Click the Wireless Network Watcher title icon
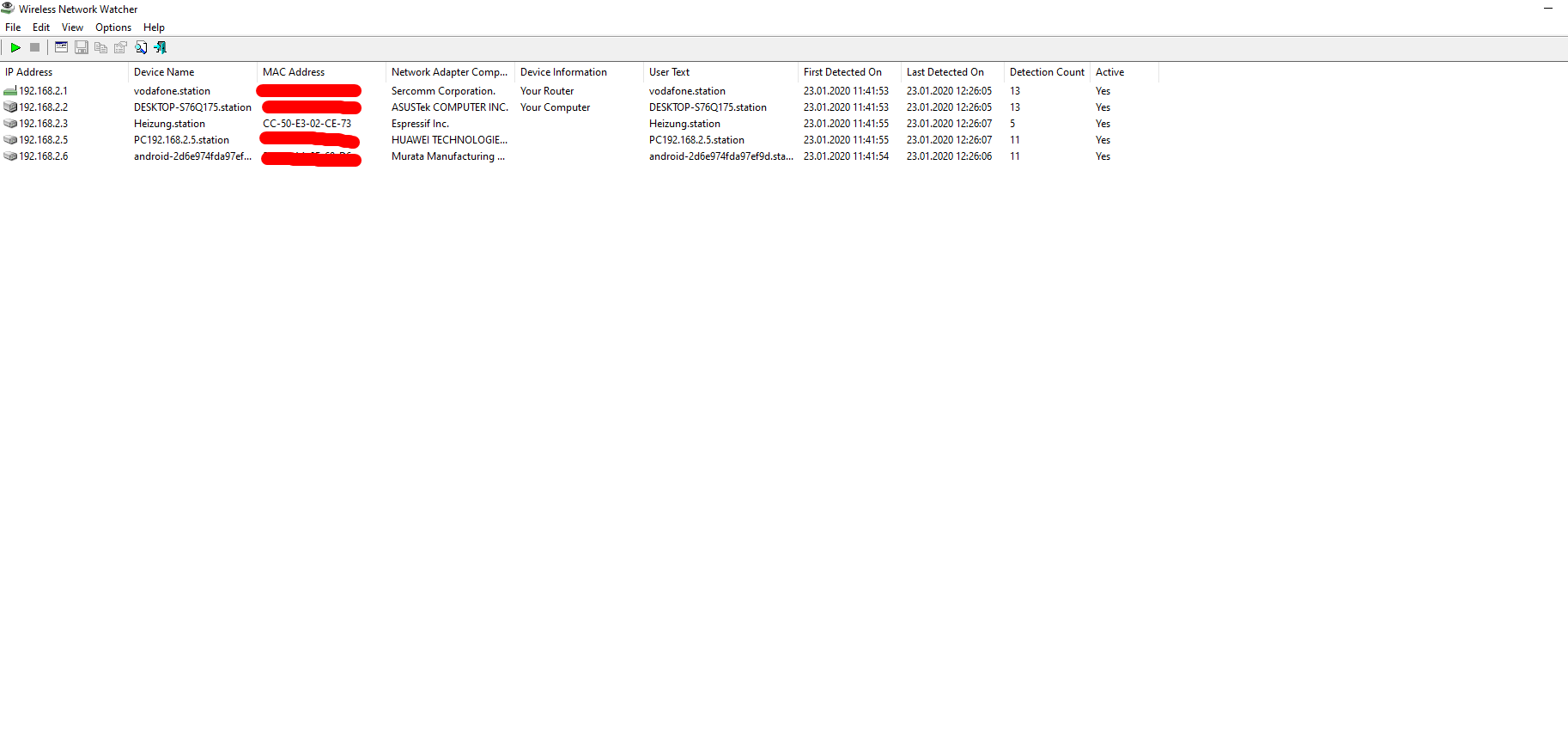This screenshot has height=751, width=1568. tap(8, 9)
